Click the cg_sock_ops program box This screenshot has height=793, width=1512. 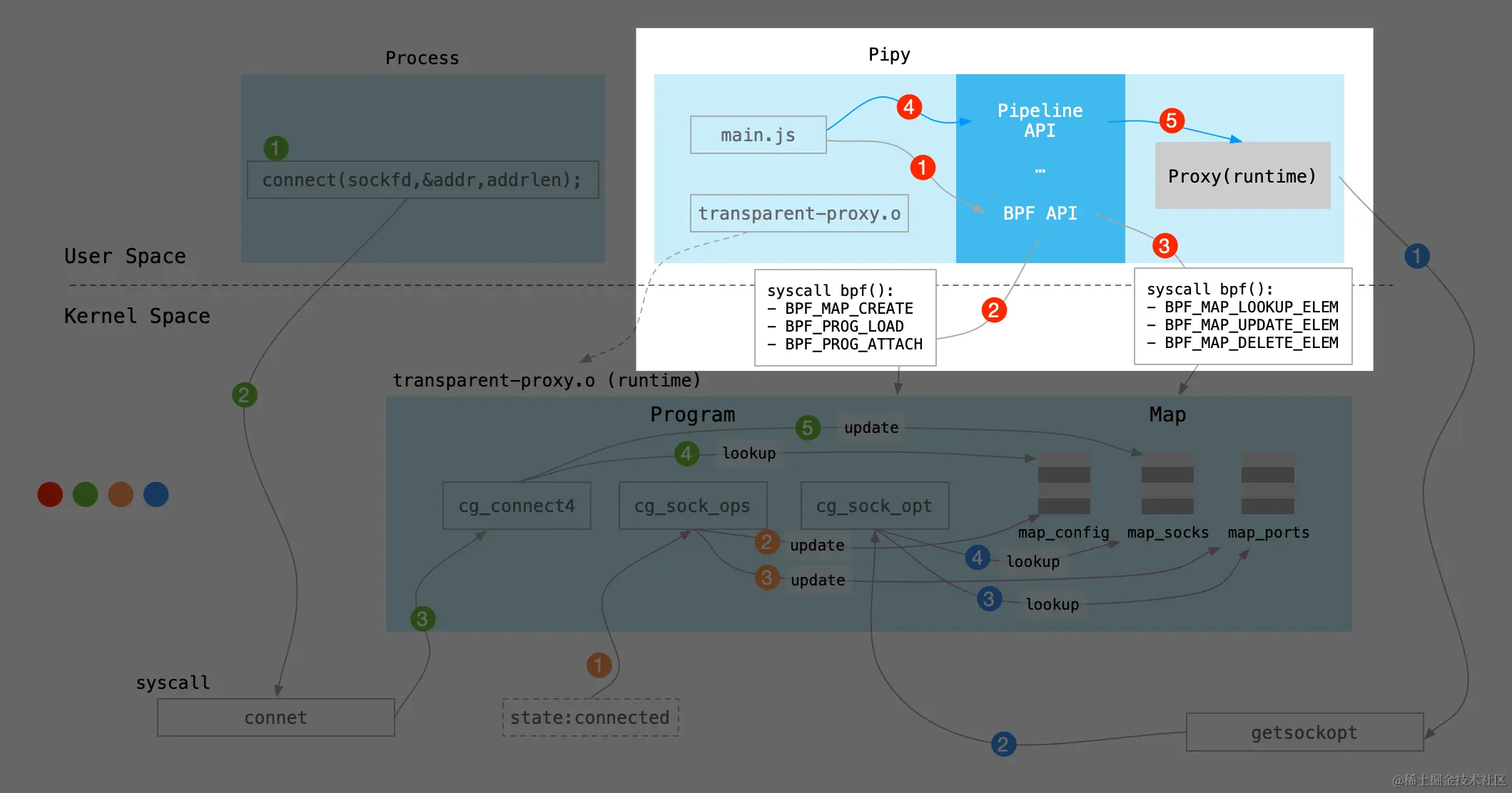(692, 506)
